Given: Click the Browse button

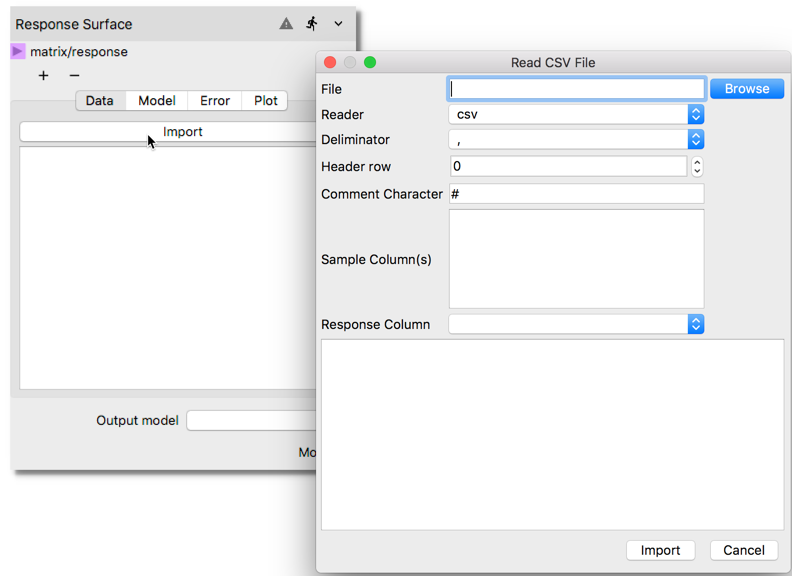Looking at the screenshot, I should point(747,89).
